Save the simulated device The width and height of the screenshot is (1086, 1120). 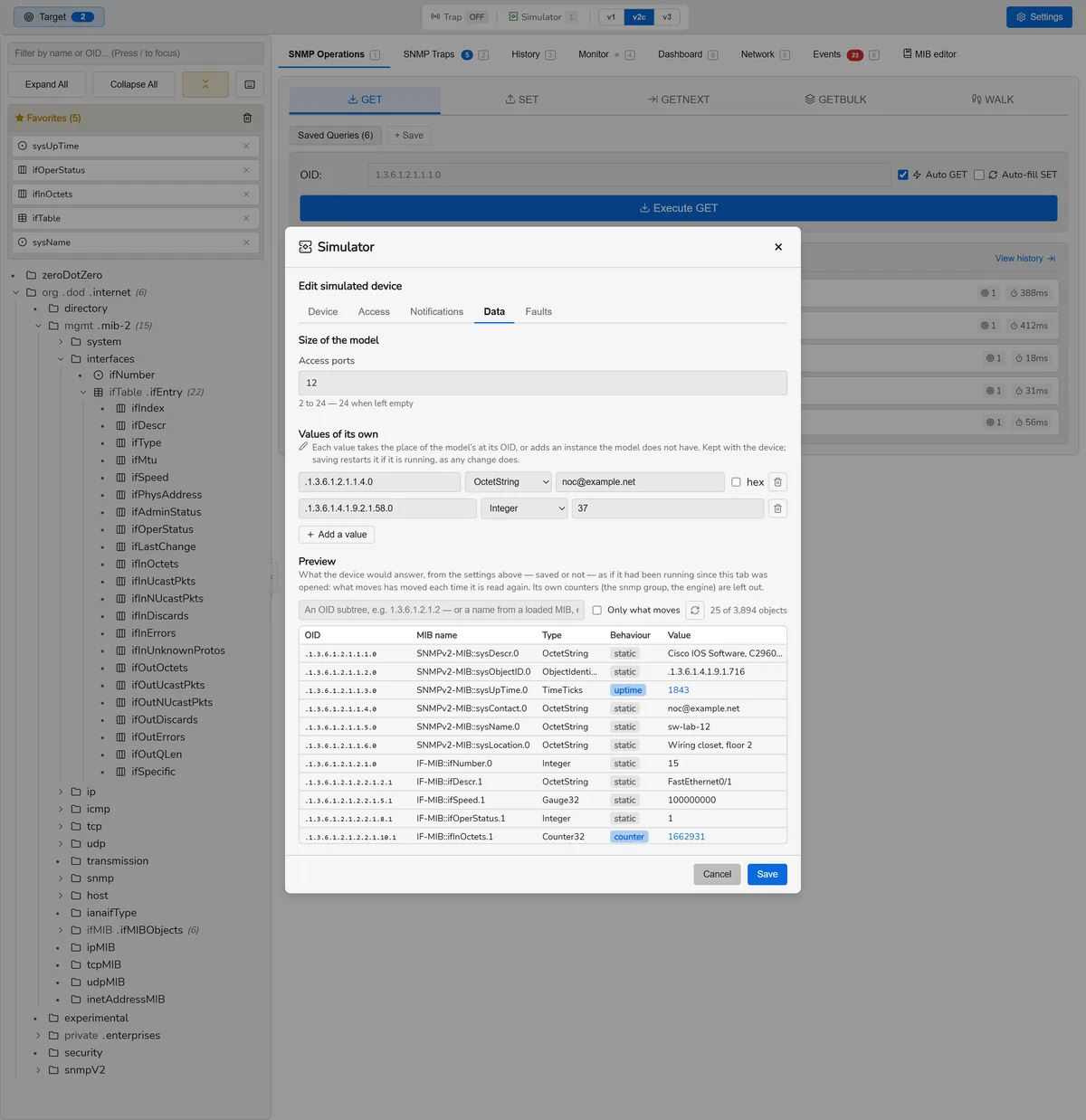[767, 874]
